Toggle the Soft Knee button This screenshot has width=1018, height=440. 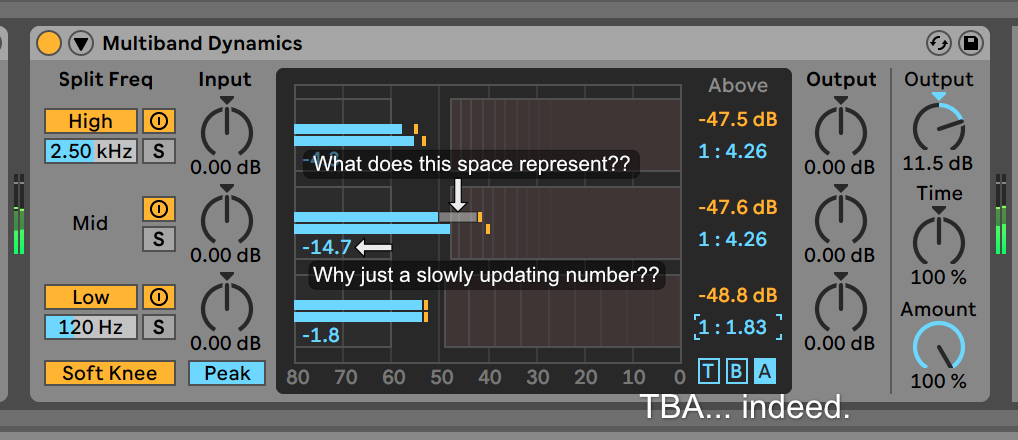point(111,373)
